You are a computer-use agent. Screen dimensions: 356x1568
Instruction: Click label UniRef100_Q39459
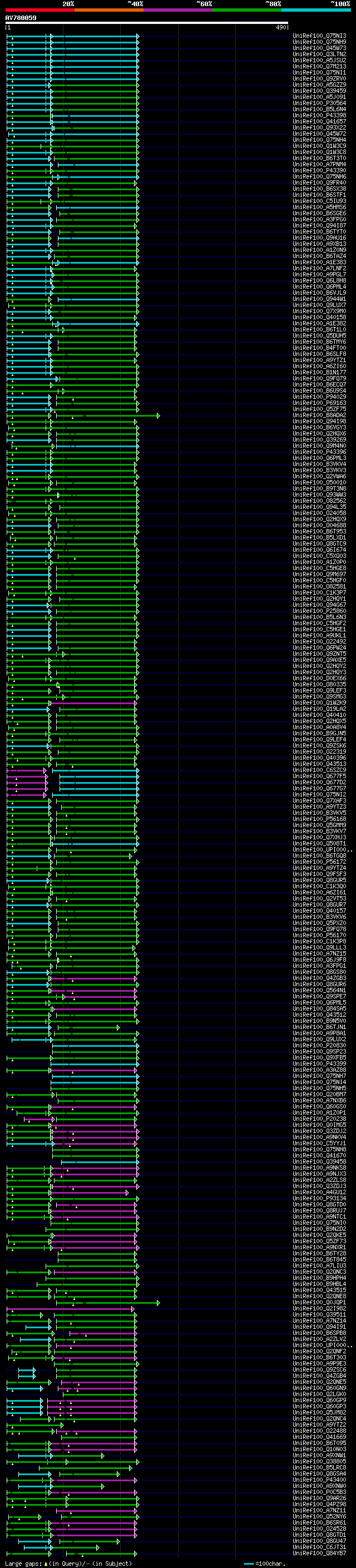pos(319,91)
